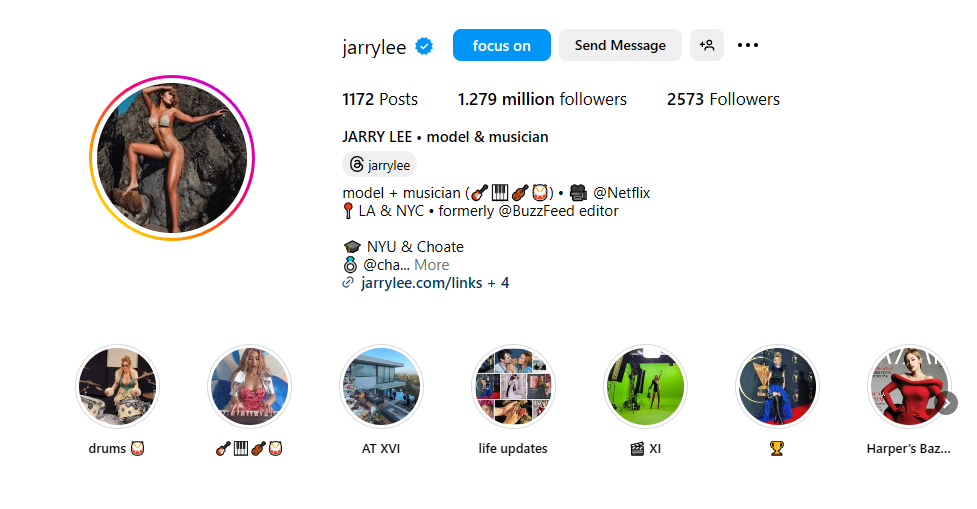This screenshot has height=509, width=977.
Task: Open the 2573 Followers list
Action: click(723, 99)
